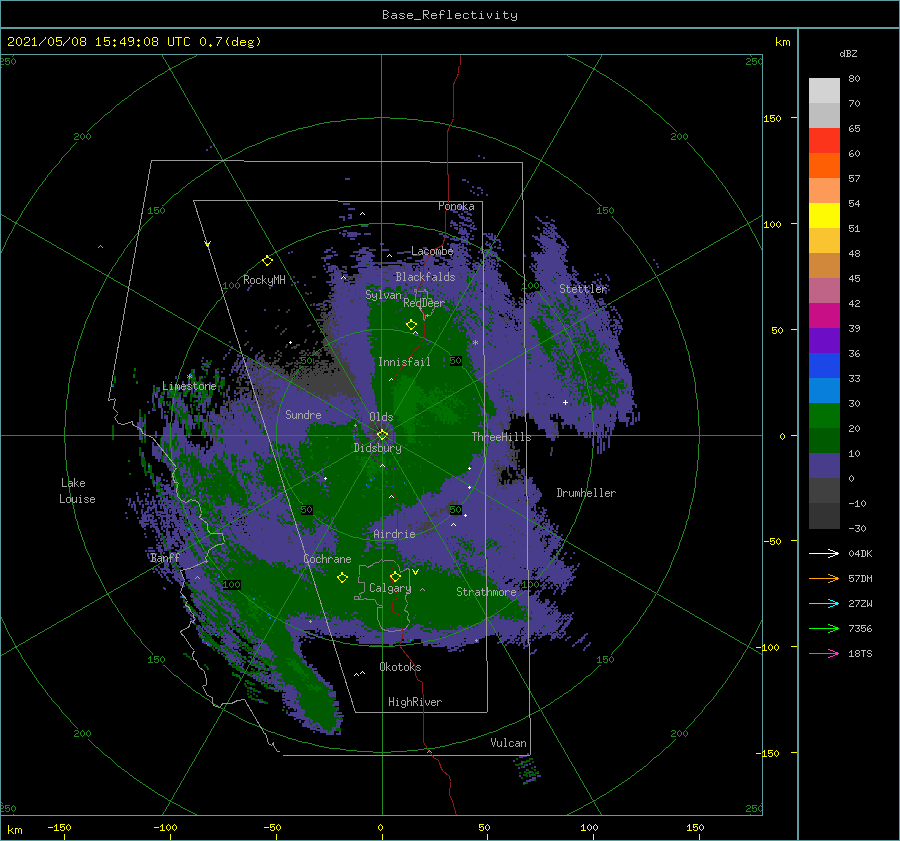Click the white 04DK arrow in legend
The image size is (900, 841).
pyautogui.click(x=824, y=553)
